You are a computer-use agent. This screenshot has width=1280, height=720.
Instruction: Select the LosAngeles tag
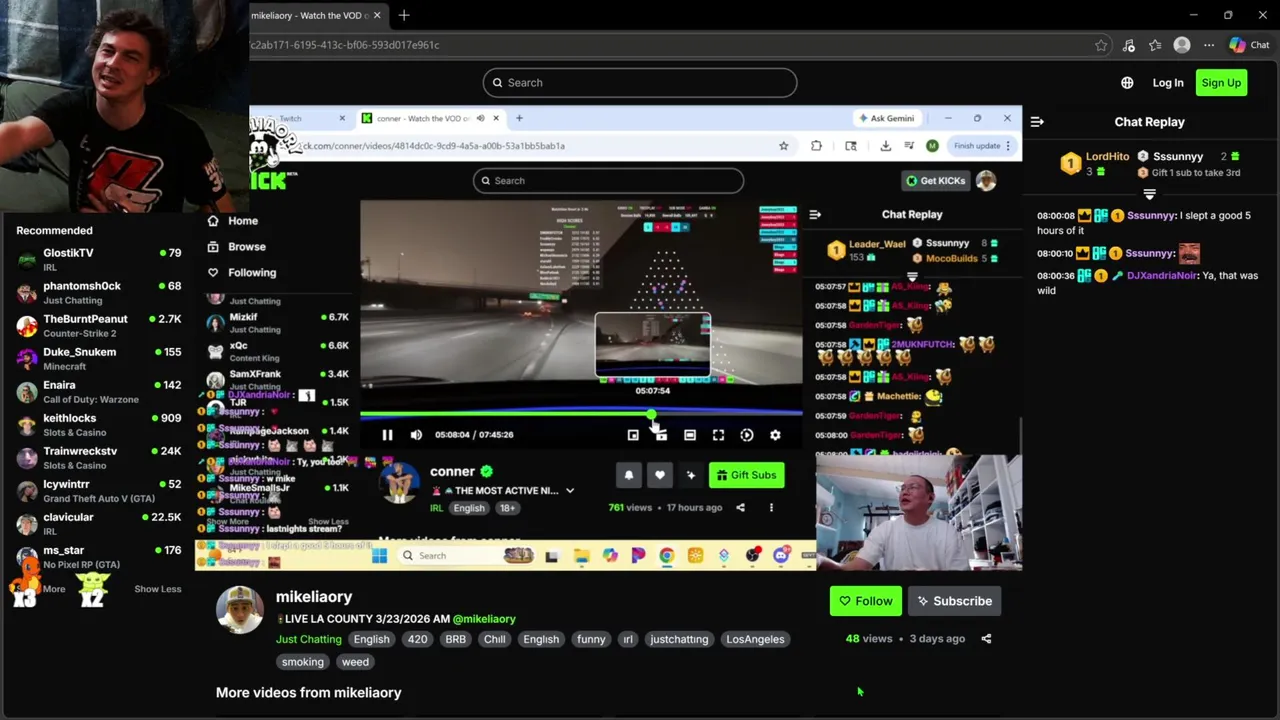click(755, 639)
